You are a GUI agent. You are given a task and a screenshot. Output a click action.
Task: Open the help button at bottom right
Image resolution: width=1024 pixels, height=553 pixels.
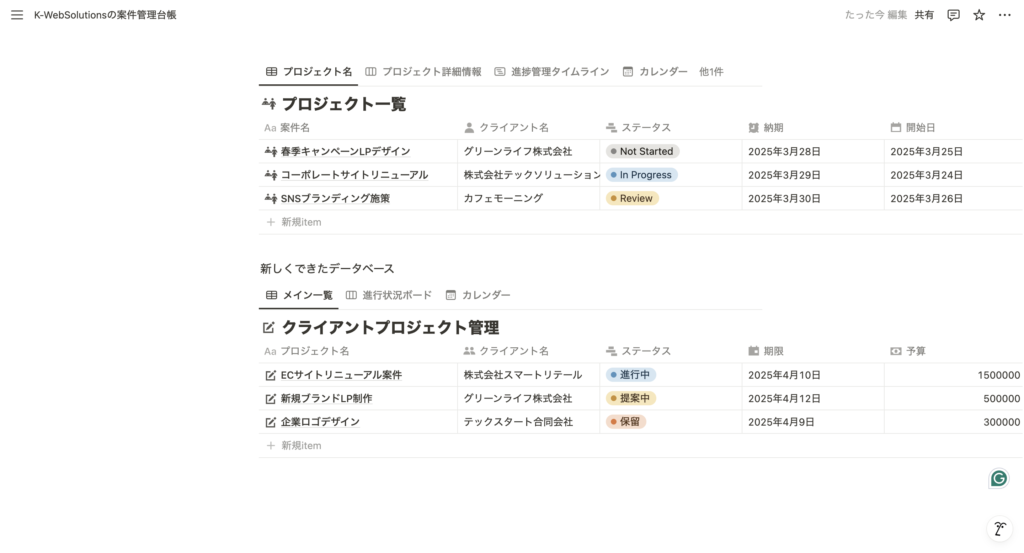[x=998, y=529]
